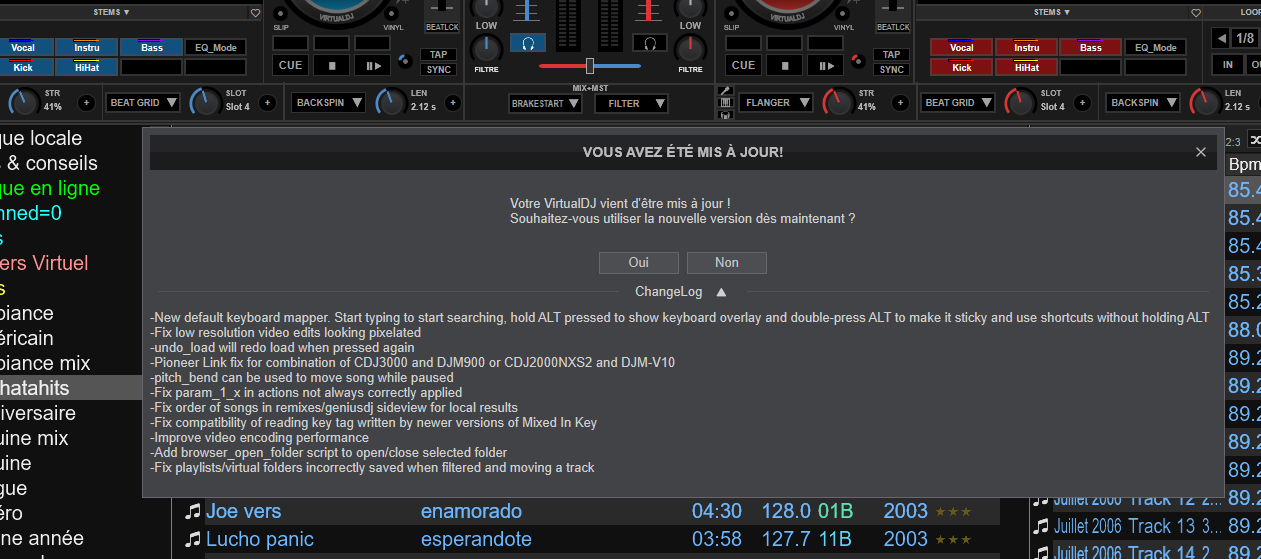
Task: Click the music note icon for Juillet 2006 Track 13
Action: pyautogui.click(x=1041, y=526)
